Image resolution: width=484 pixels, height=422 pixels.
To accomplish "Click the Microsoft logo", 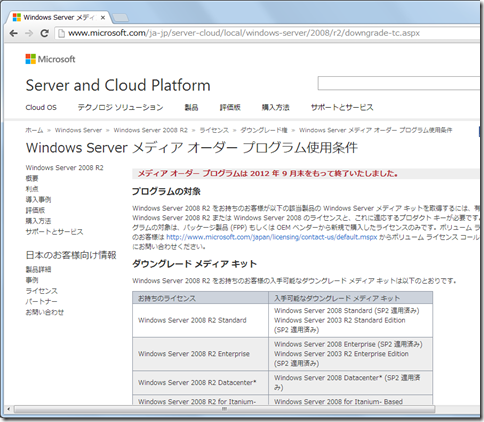I will [x=50, y=59].
